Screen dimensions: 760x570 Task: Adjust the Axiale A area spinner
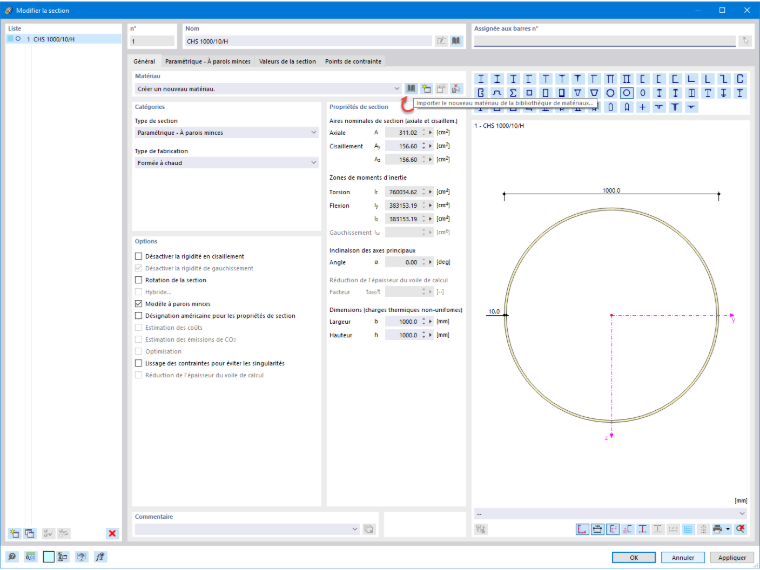[x=424, y=132]
